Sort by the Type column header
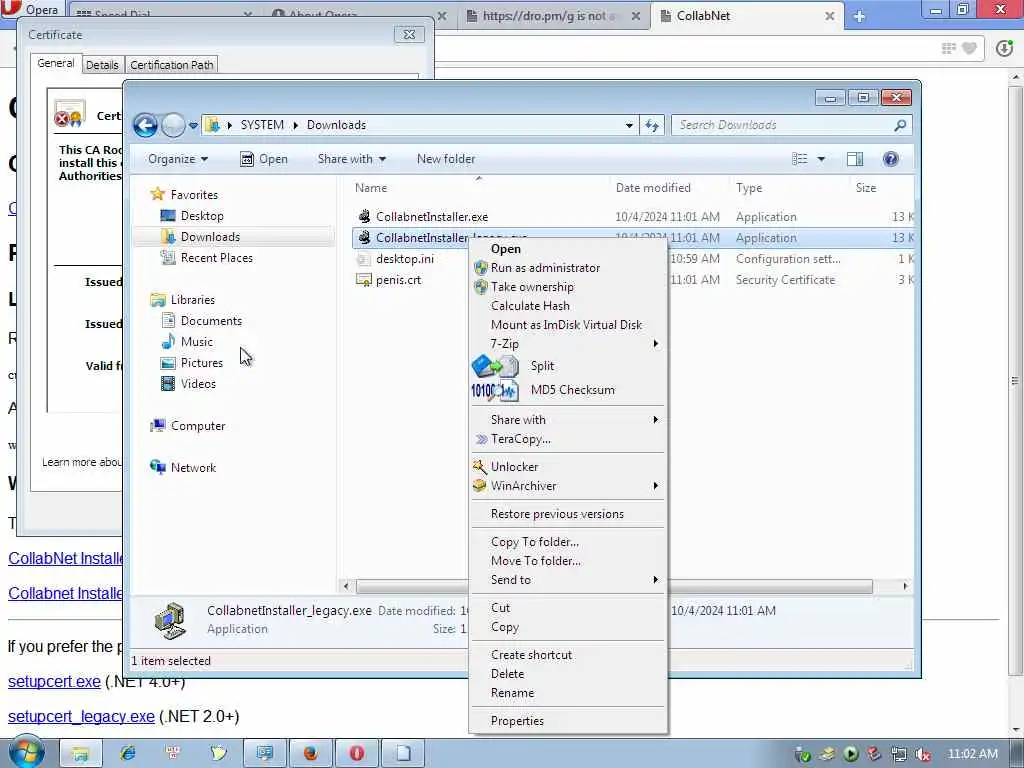1024x768 pixels. [749, 188]
